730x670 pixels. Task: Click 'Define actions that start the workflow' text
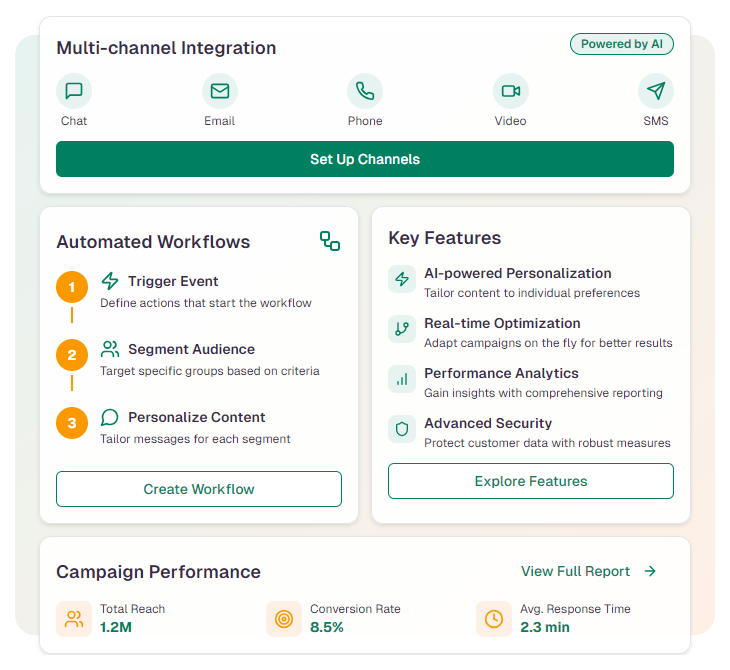pos(206,303)
